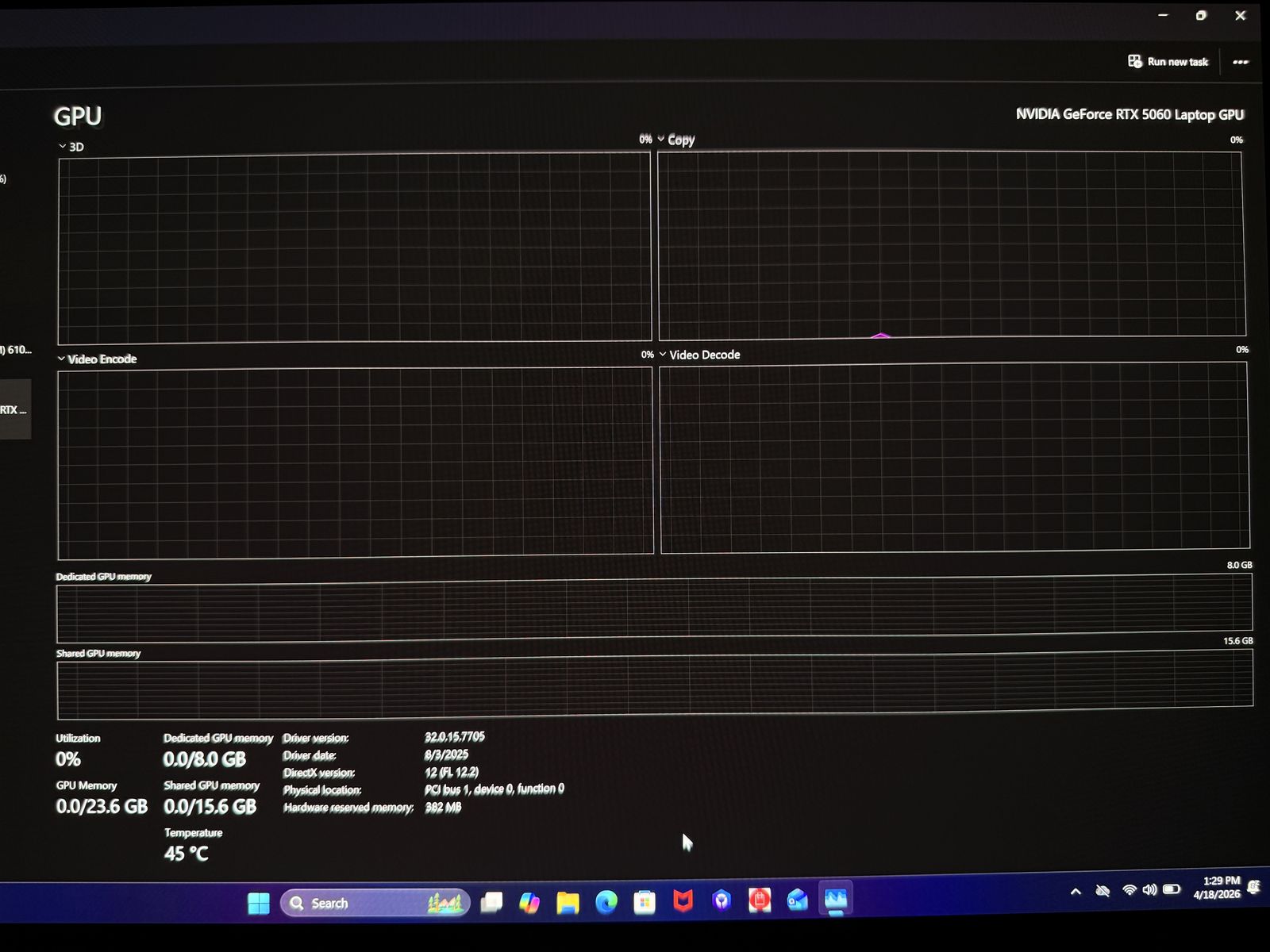Open McAfee from the taskbar
This screenshot has height=952, width=1270.
point(683,900)
